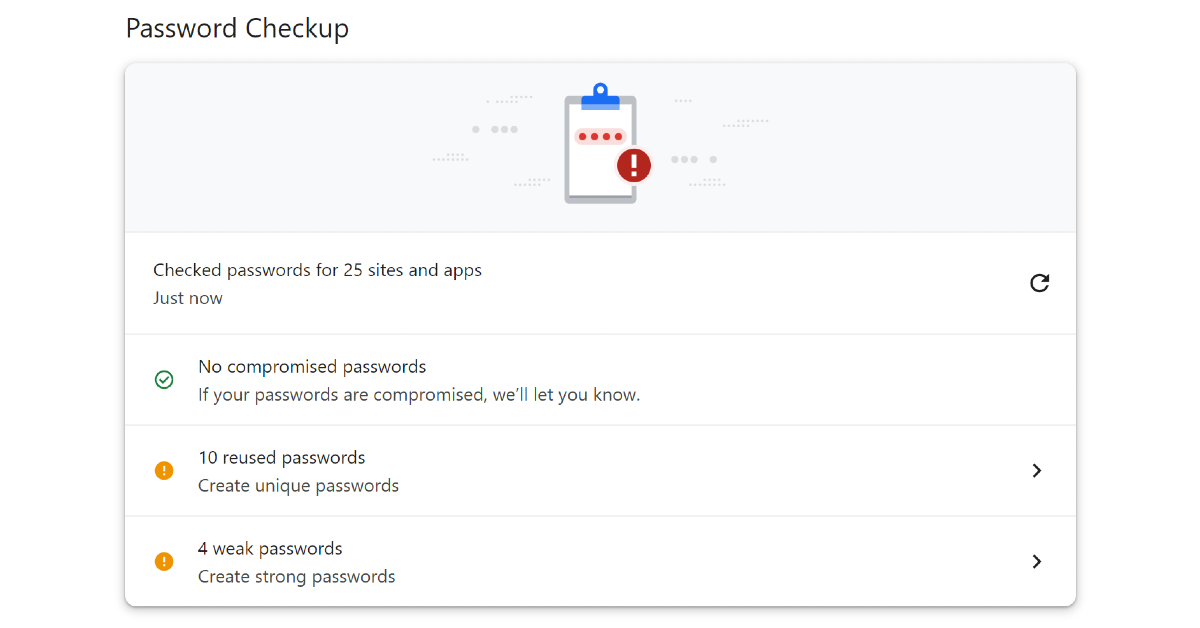Select "Create strong passwords" text

tap(296, 577)
